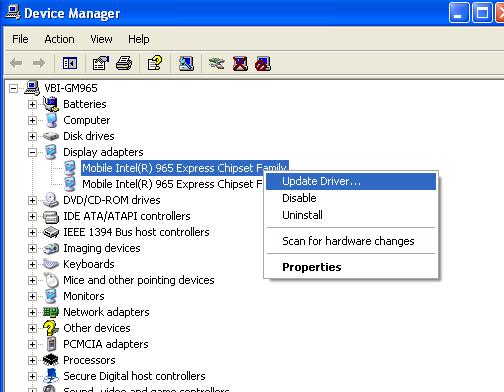
Task: Expand the Computer node
Action: (x=32, y=120)
